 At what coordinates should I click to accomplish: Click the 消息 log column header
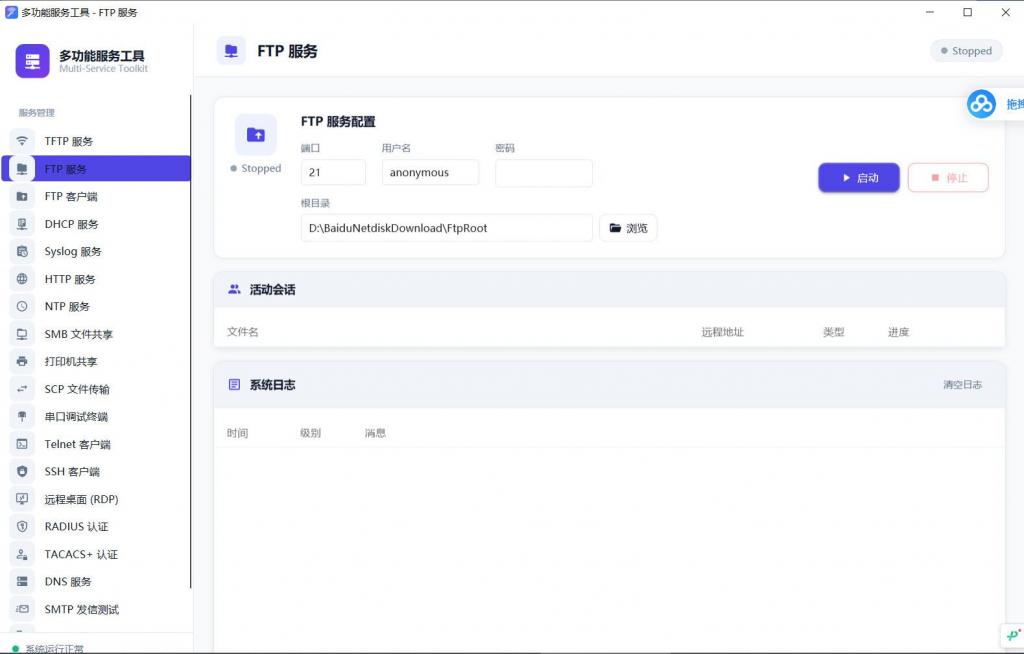pyautogui.click(x=375, y=433)
